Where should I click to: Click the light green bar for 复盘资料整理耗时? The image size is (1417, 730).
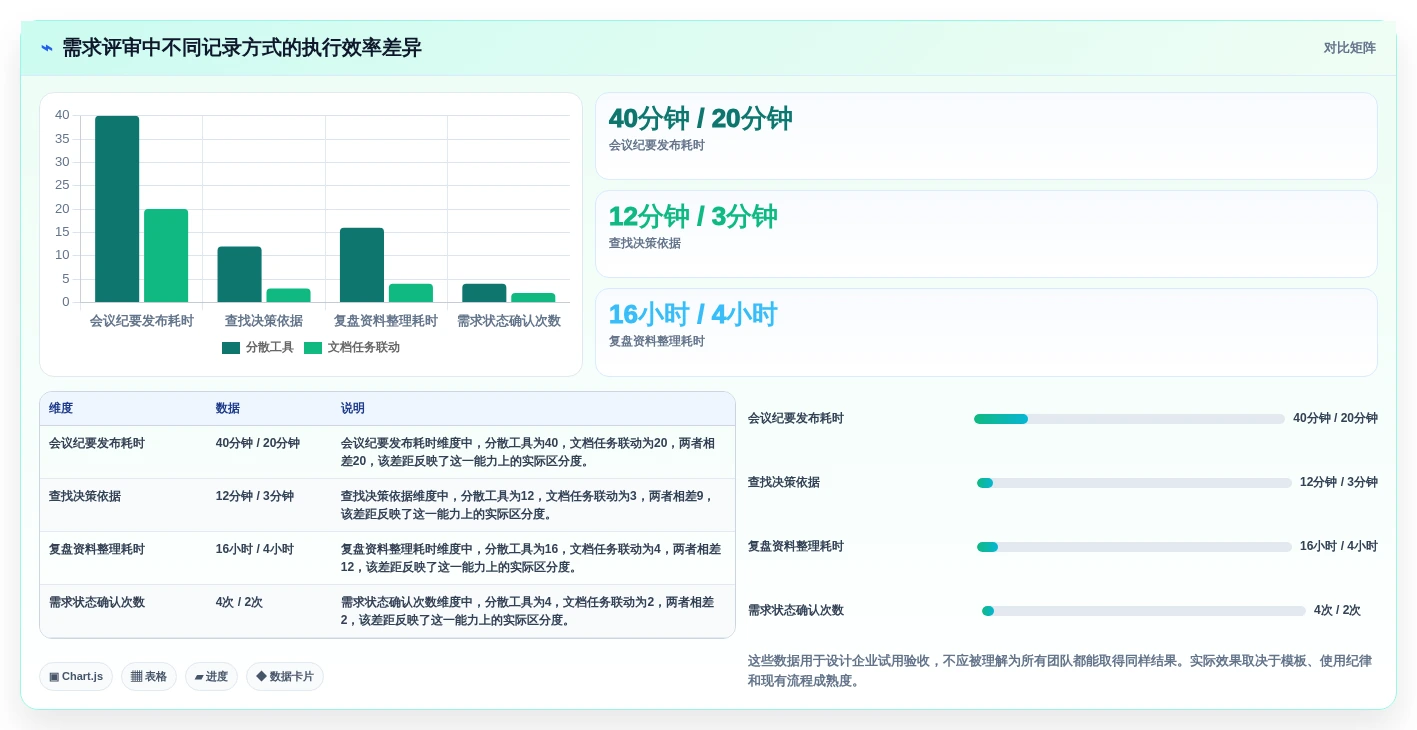[x=411, y=293]
